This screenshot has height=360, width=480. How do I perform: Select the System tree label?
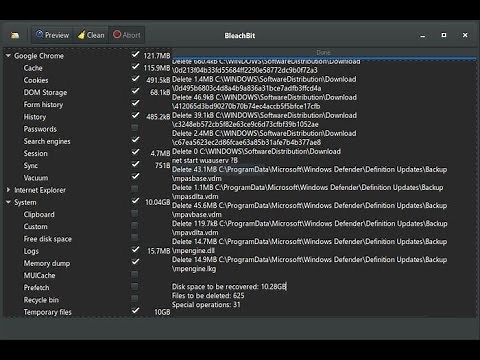[x=25, y=202]
